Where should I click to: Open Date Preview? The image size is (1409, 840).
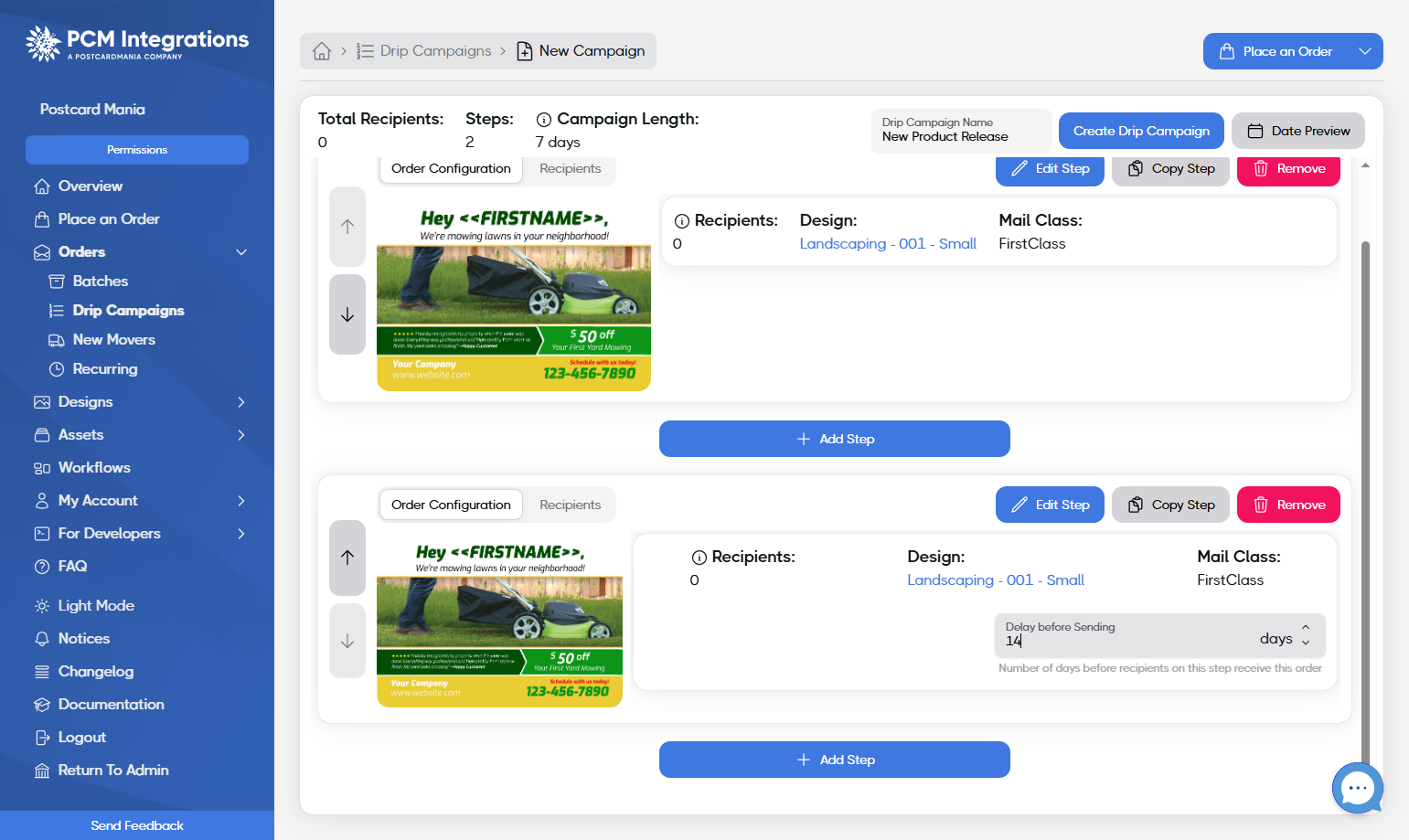tap(1298, 131)
